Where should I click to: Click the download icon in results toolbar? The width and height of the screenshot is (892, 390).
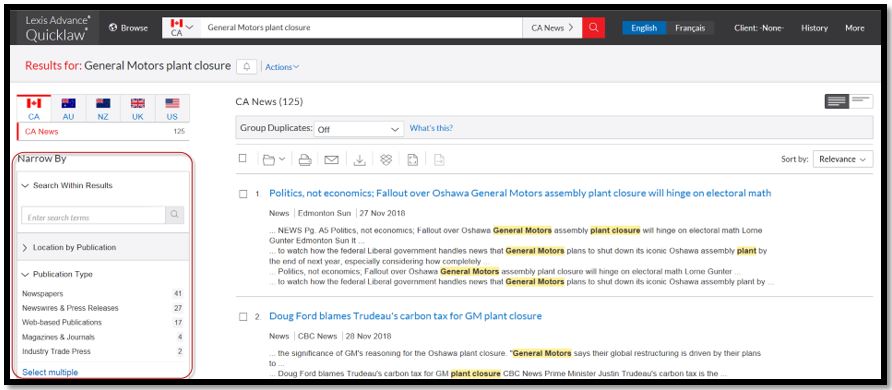tap(360, 160)
